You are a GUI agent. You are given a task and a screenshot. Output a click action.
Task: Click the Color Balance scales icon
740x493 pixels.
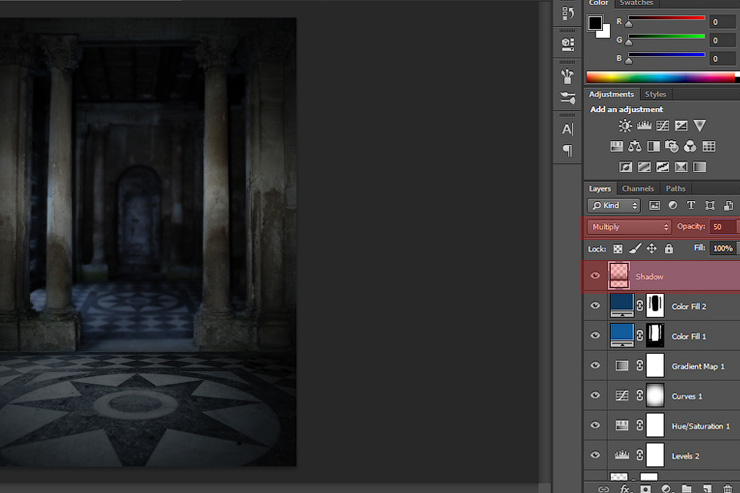(635, 147)
